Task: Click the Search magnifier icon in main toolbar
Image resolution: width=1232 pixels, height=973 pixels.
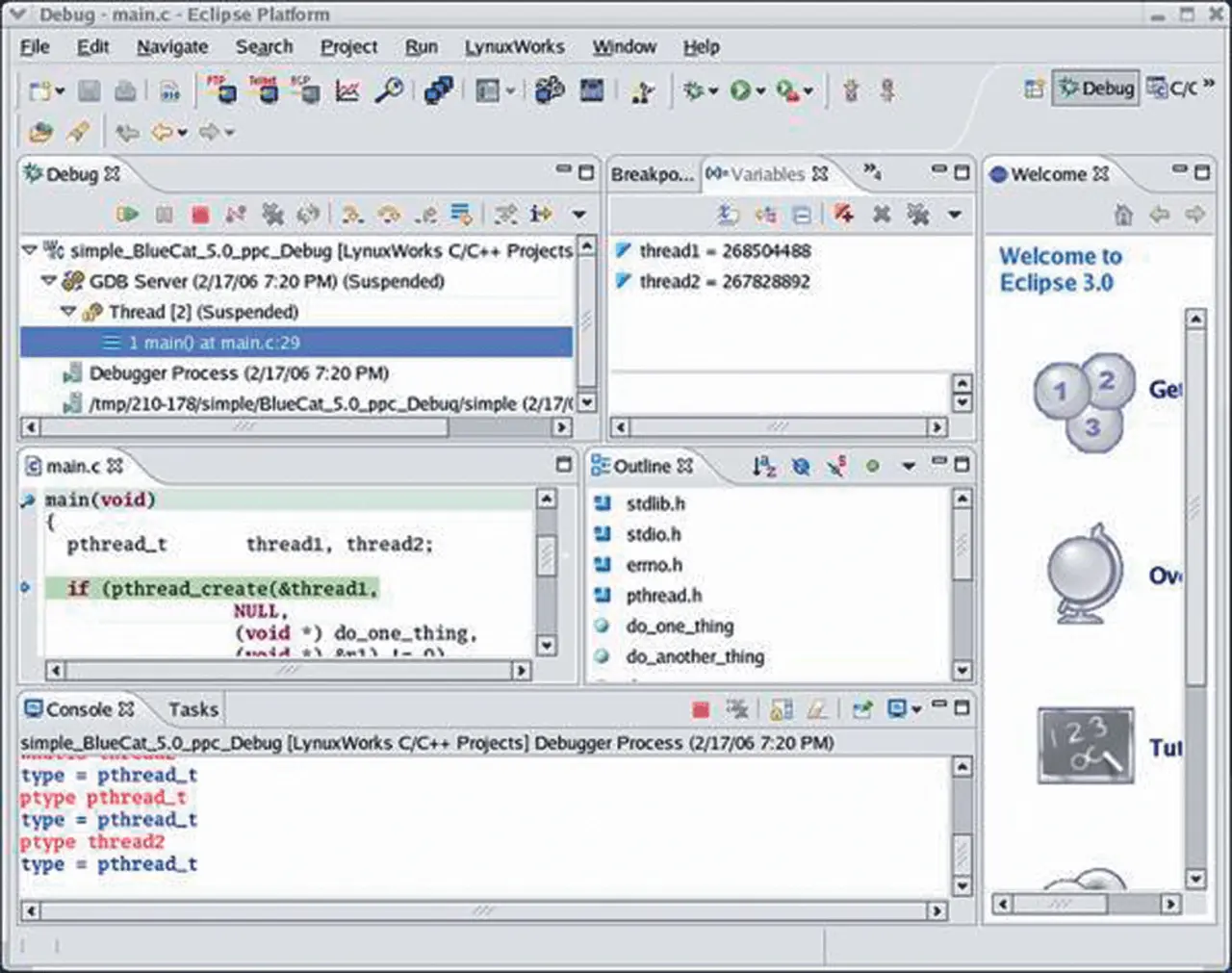Action: pos(389,90)
